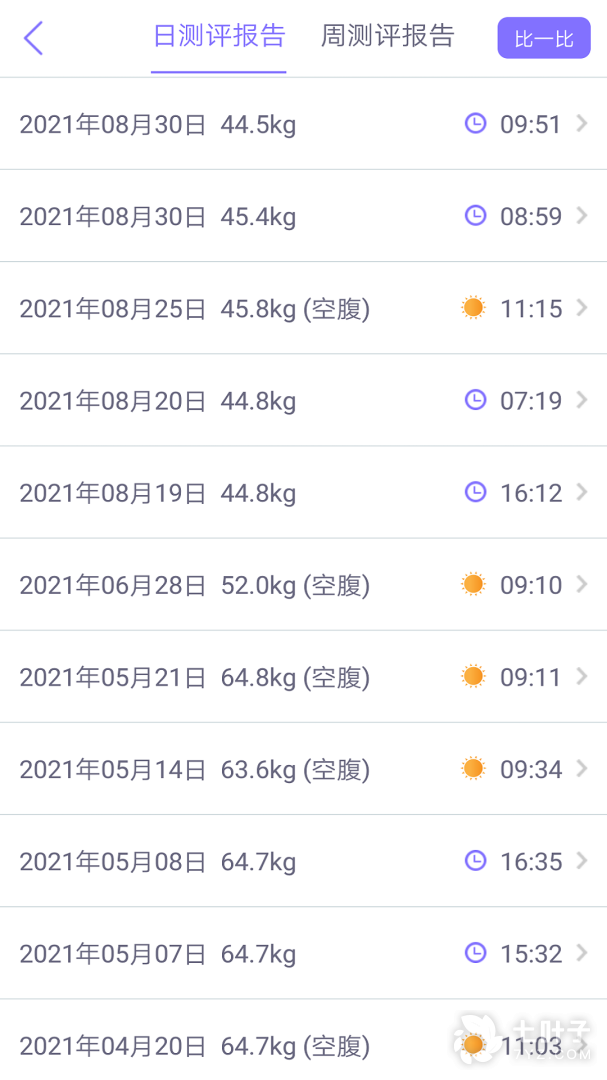Image resolution: width=607 pixels, height=1080 pixels.
Task: Switch to 周测评报告 tab
Action: (387, 36)
